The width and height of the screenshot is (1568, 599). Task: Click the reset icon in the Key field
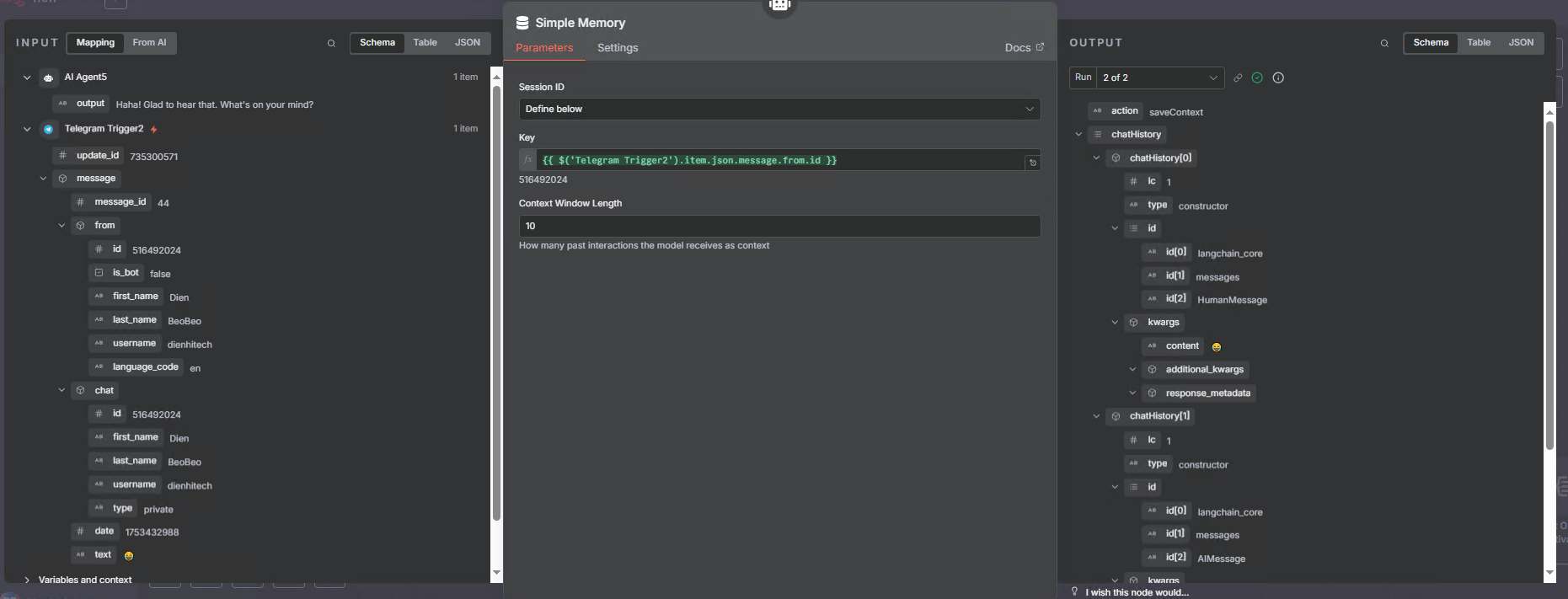(x=1032, y=162)
